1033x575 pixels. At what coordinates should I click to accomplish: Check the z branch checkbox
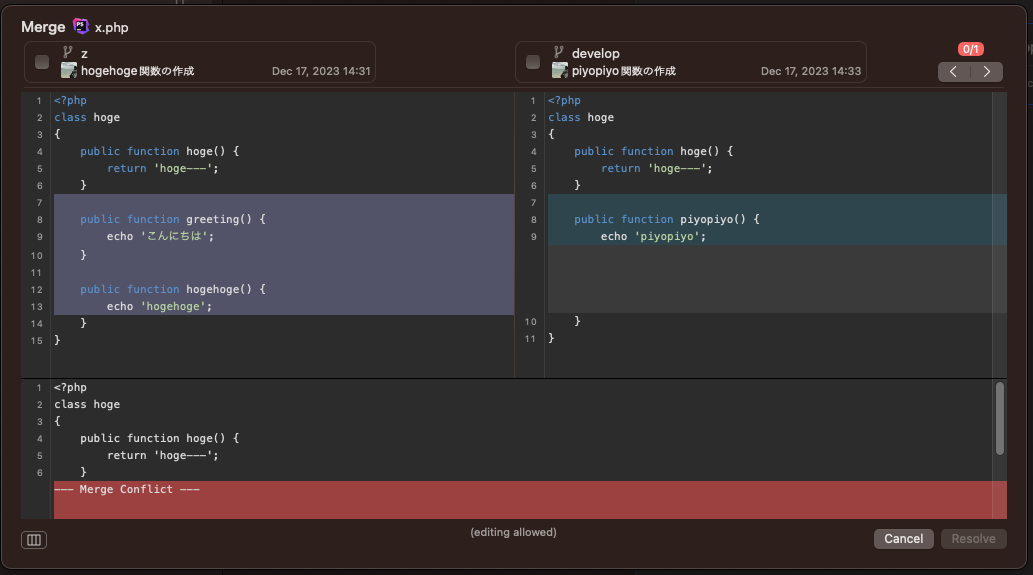(42, 62)
